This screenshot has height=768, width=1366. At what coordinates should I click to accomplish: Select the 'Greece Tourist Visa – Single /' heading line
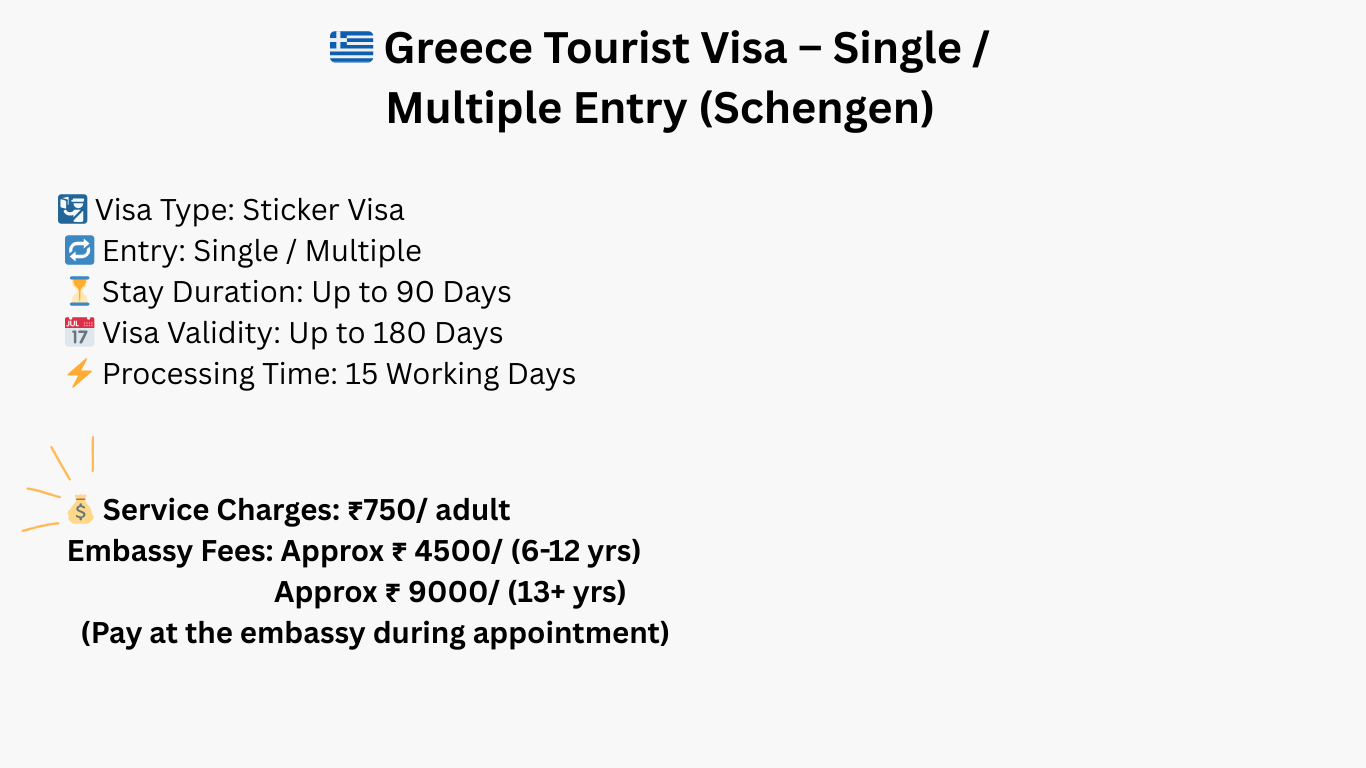(x=686, y=48)
